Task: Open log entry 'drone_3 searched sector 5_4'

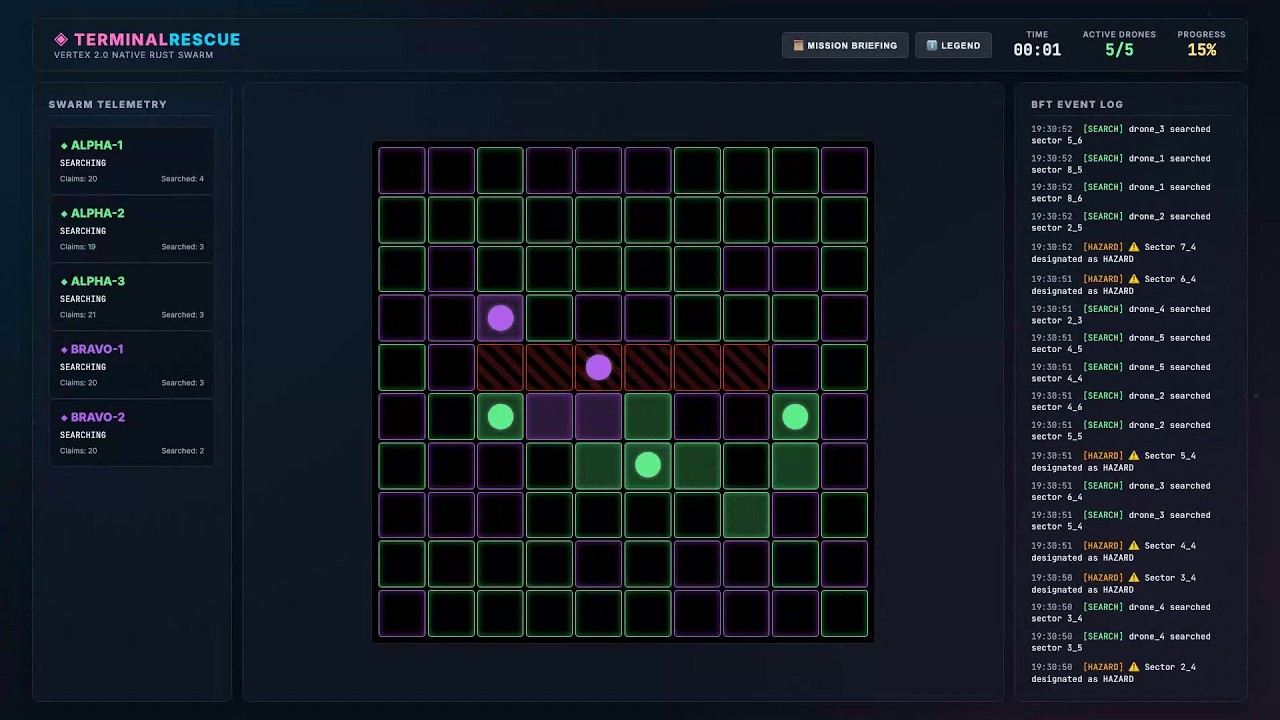Action: point(1121,521)
